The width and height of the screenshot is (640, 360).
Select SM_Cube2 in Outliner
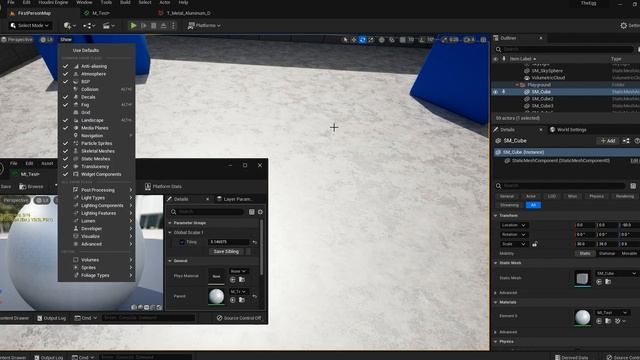[542, 99]
